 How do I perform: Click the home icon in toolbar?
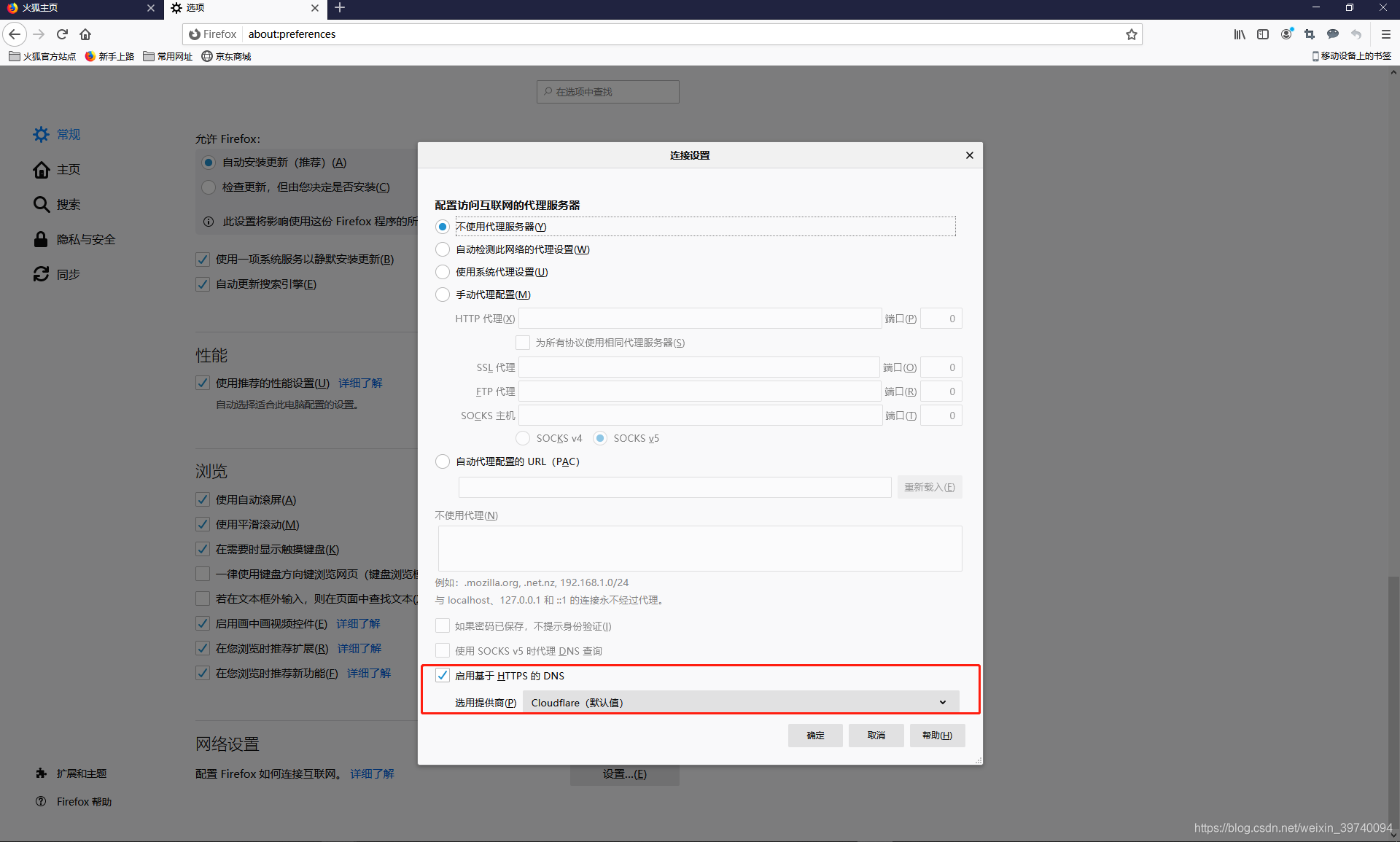pyautogui.click(x=85, y=34)
